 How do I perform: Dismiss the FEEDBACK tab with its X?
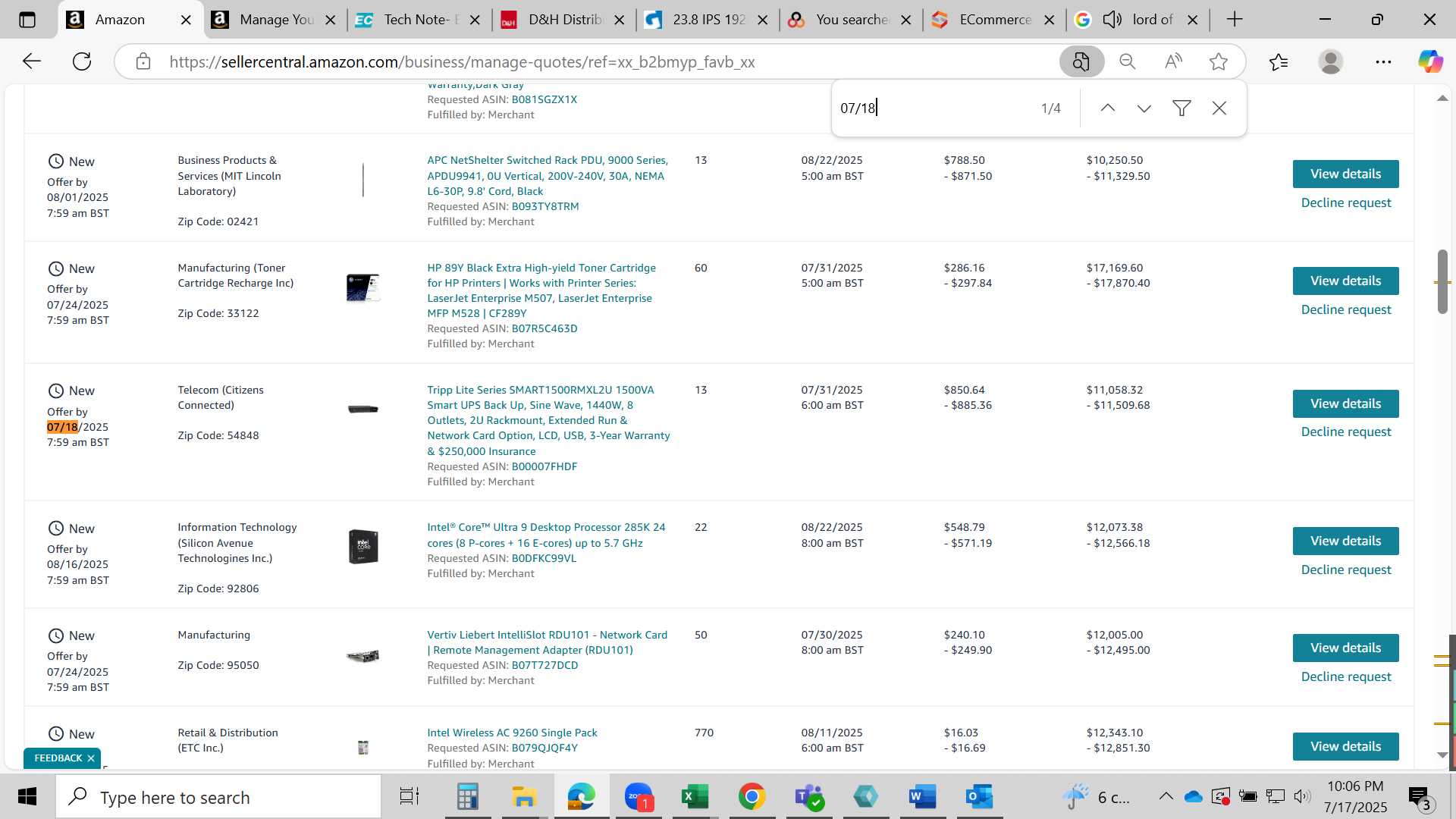click(x=91, y=758)
